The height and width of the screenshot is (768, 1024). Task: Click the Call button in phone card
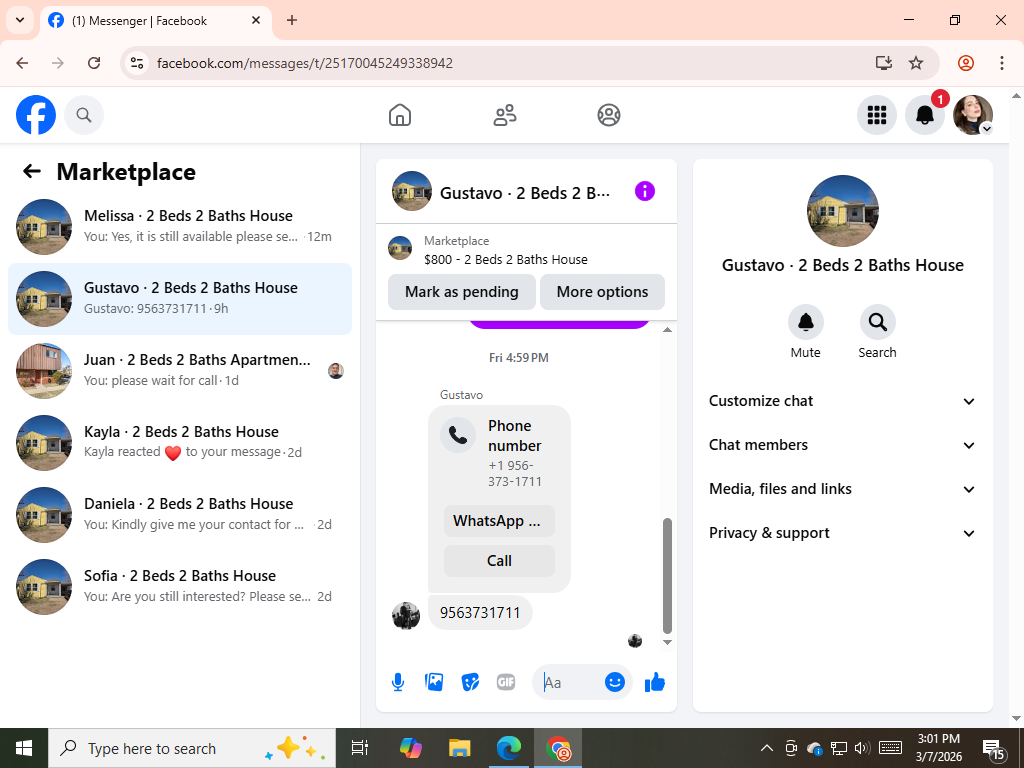coord(499,561)
